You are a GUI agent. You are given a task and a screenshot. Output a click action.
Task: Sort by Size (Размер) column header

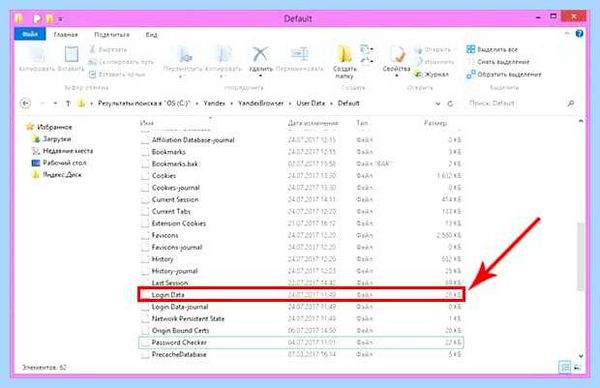[x=435, y=123]
